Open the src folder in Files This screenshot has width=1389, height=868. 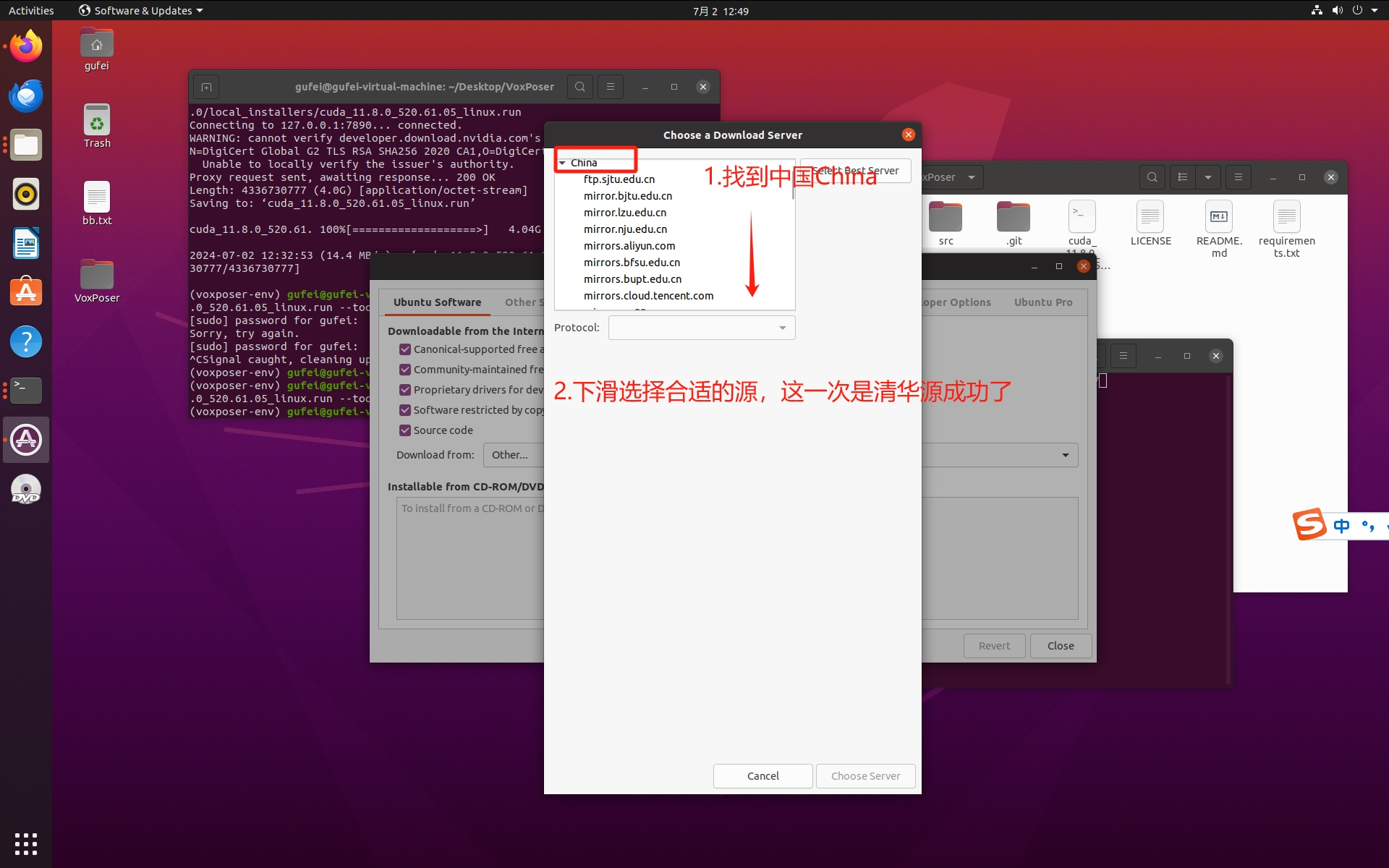[946, 224]
